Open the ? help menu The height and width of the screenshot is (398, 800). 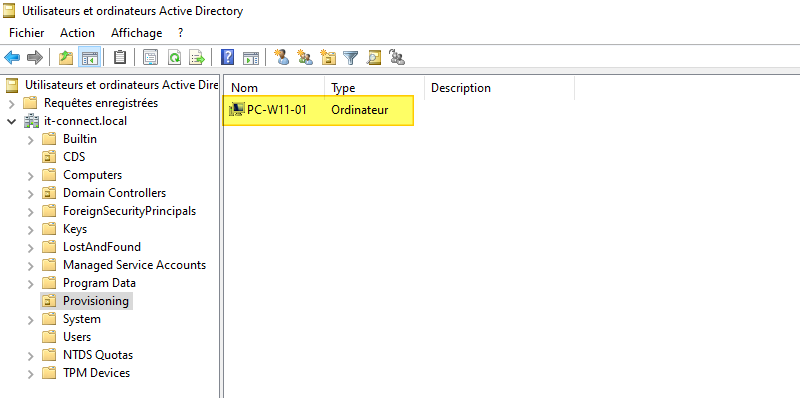tap(181, 33)
